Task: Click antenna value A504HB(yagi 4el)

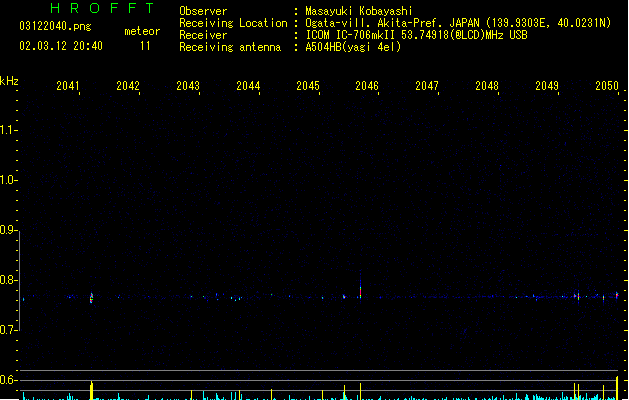Action: 353,47
